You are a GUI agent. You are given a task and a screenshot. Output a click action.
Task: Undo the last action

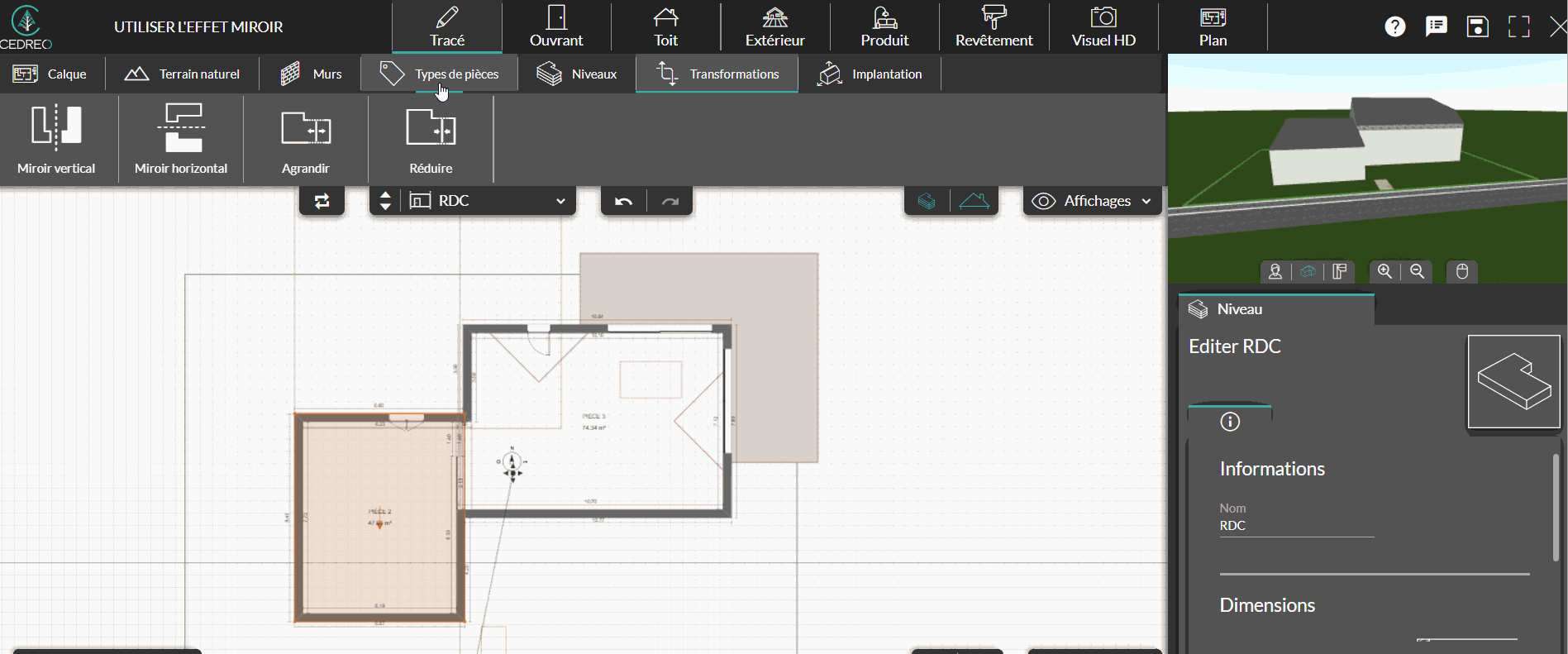pyautogui.click(x=624, y=201)
